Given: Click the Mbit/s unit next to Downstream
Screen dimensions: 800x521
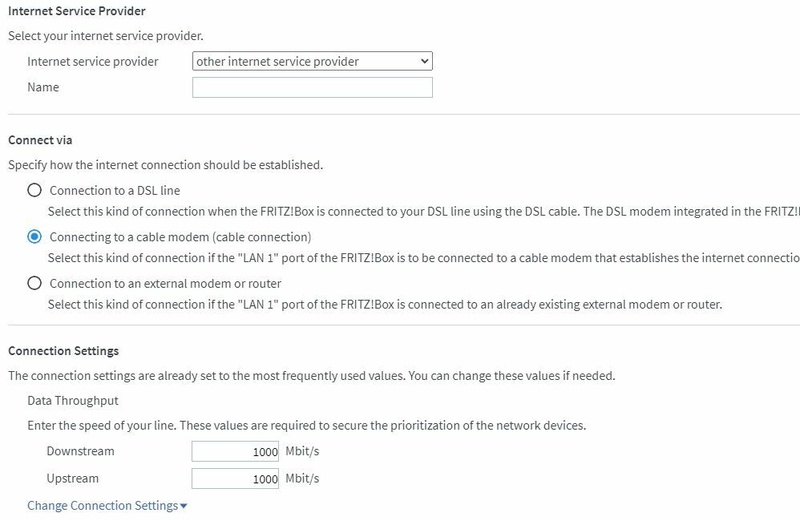Looking at the screenshot, I should [x=302, y=452].
